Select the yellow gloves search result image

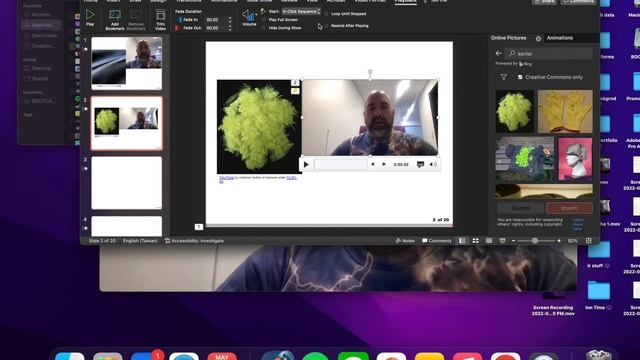click(x=565, y=111)
